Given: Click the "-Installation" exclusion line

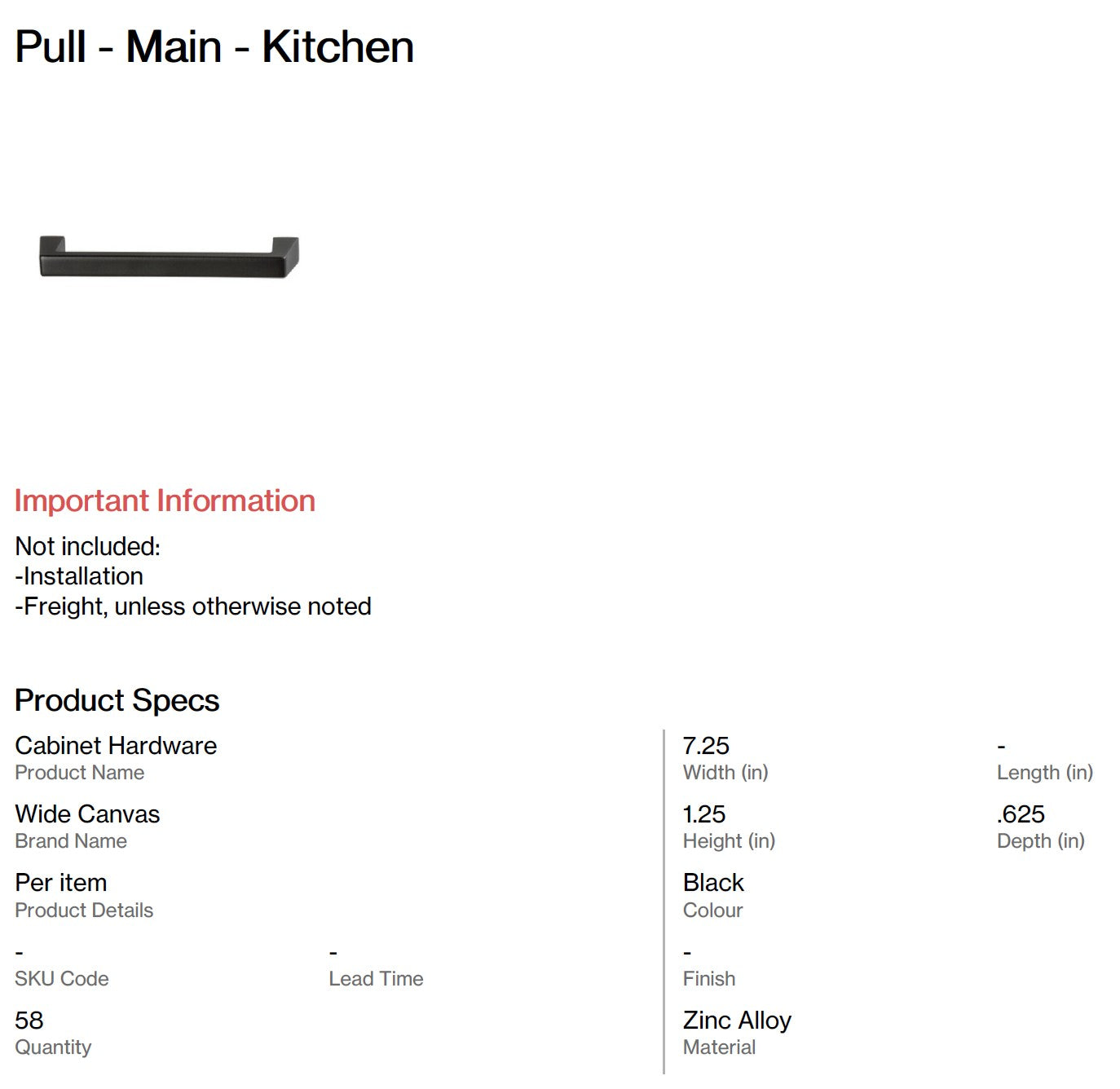Looking at the screenshot, I should [79, 576].
